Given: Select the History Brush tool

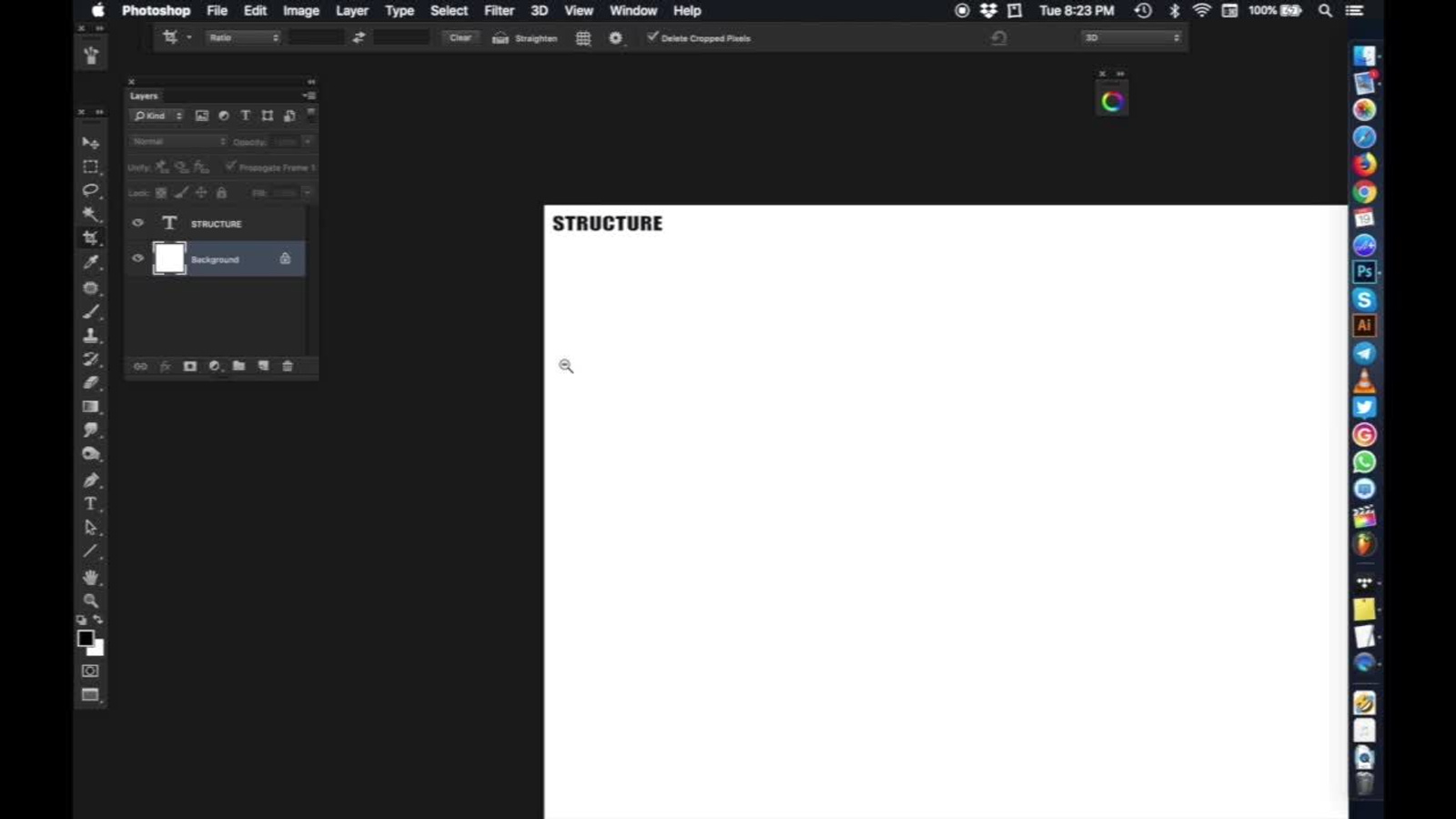Looking at the screenshot, I should tap(91, 359).
